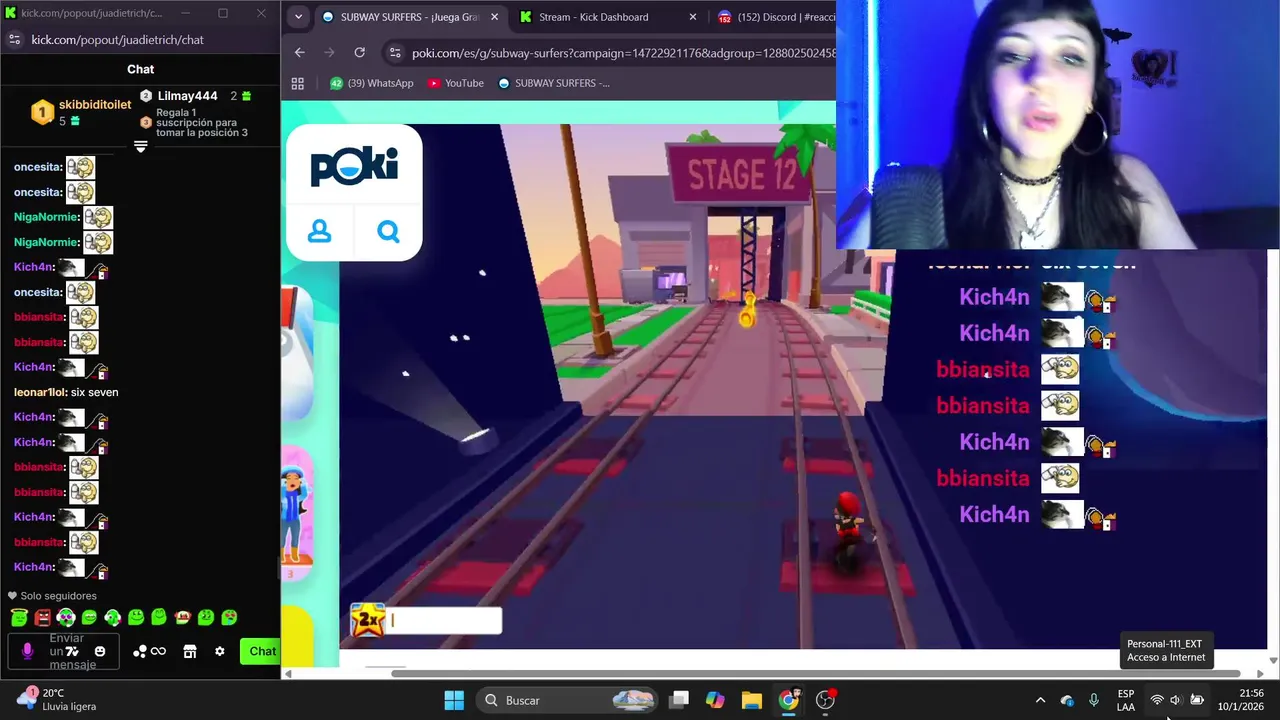Click the STAGE 12 sign in the game

click(x=741, y=175)
